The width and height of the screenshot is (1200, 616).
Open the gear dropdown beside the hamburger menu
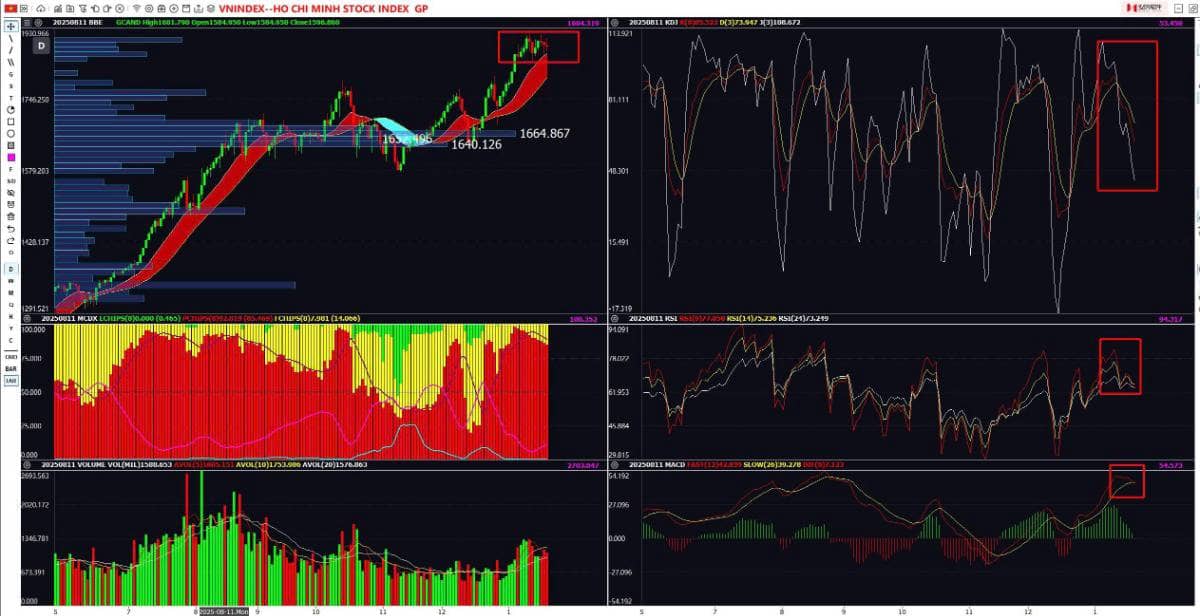[38, 21]
